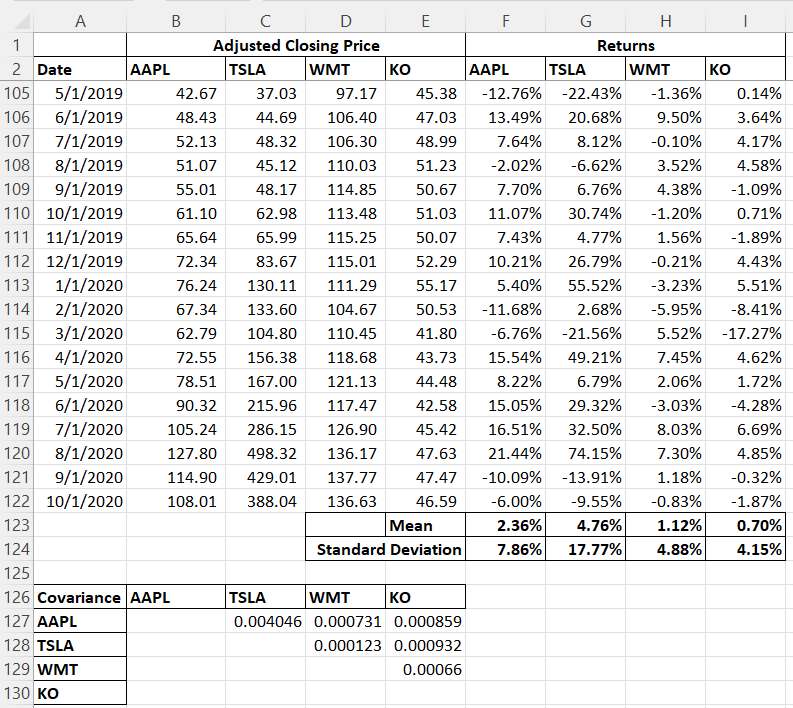Screen dimensions: 793x708
Task: Select covariance value 0.000731
Action: (x=345, y=622)
